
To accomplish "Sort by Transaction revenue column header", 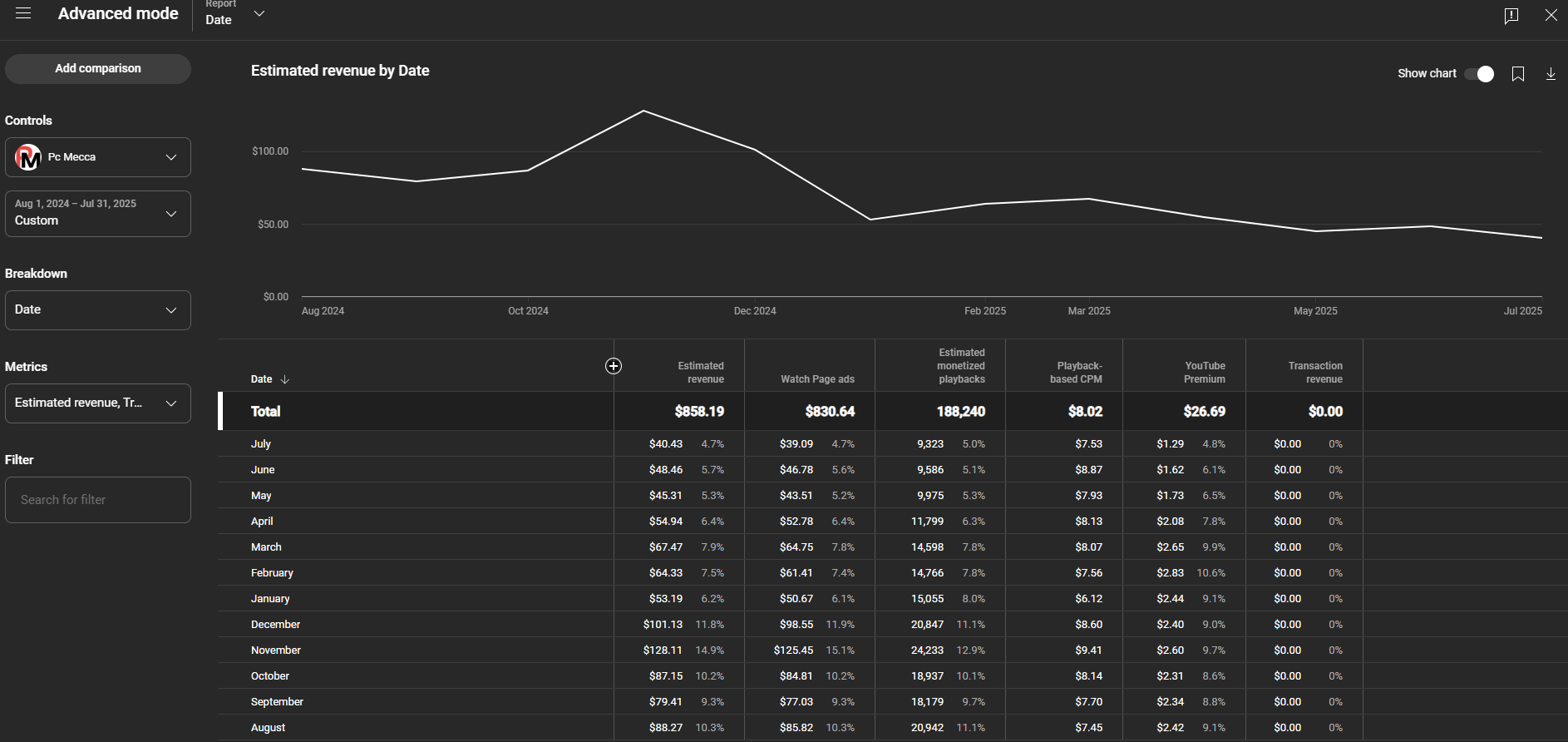I will (x=1315, y=373).
